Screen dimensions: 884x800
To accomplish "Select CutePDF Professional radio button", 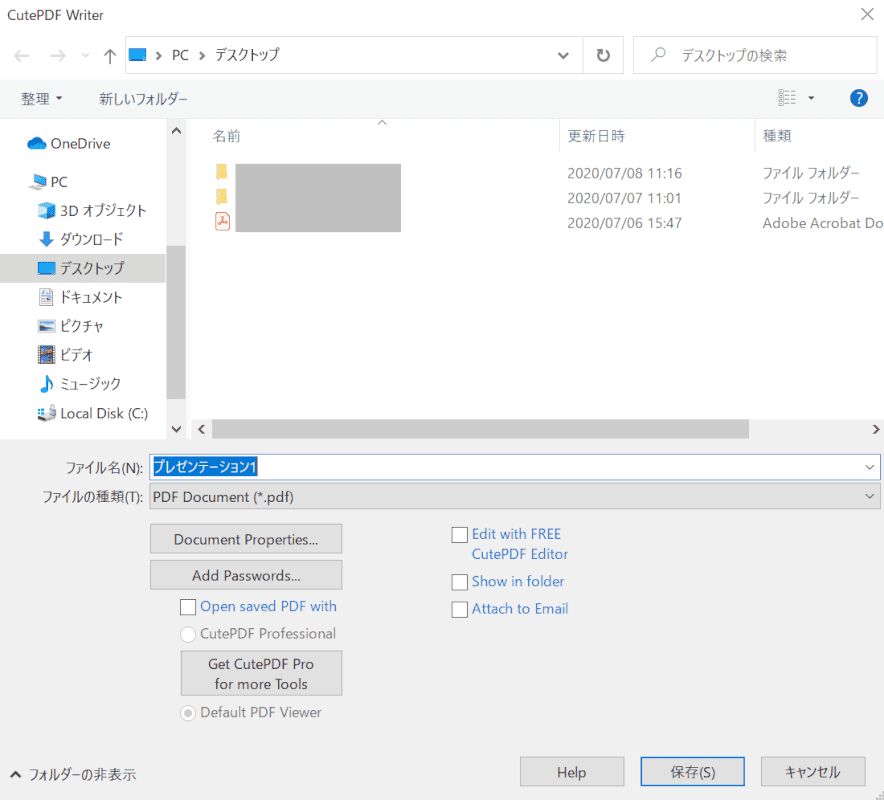I will [x=188, y=634].
